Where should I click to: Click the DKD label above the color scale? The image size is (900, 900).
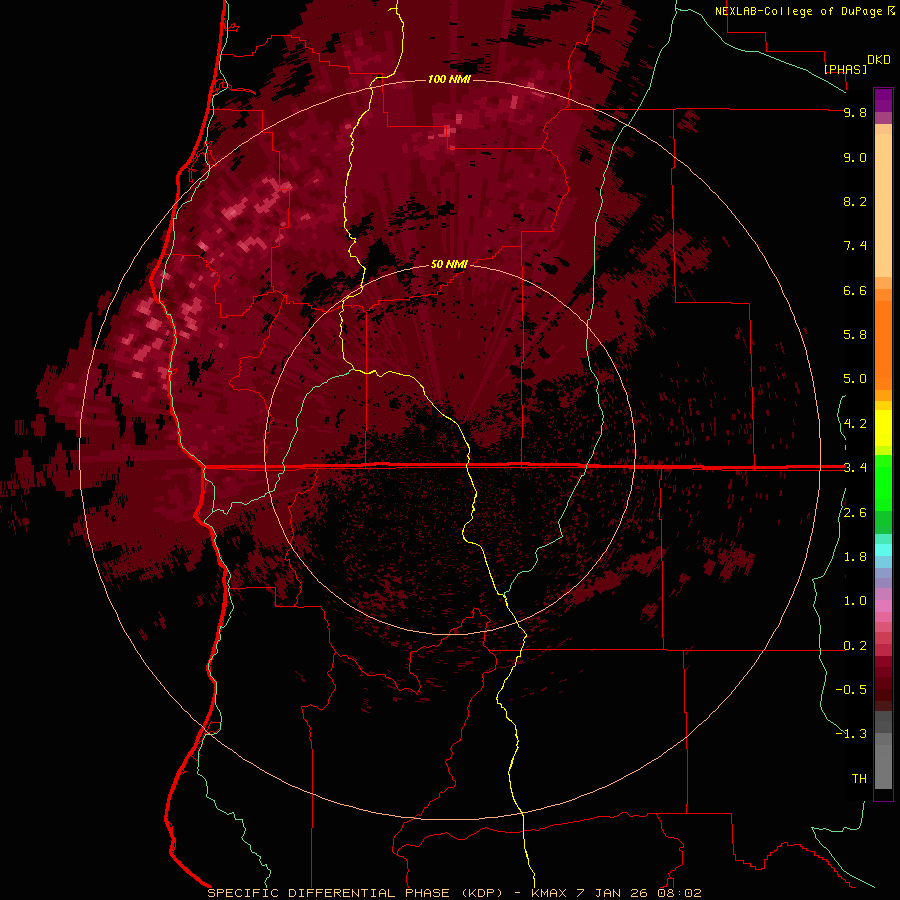[878, 60]
